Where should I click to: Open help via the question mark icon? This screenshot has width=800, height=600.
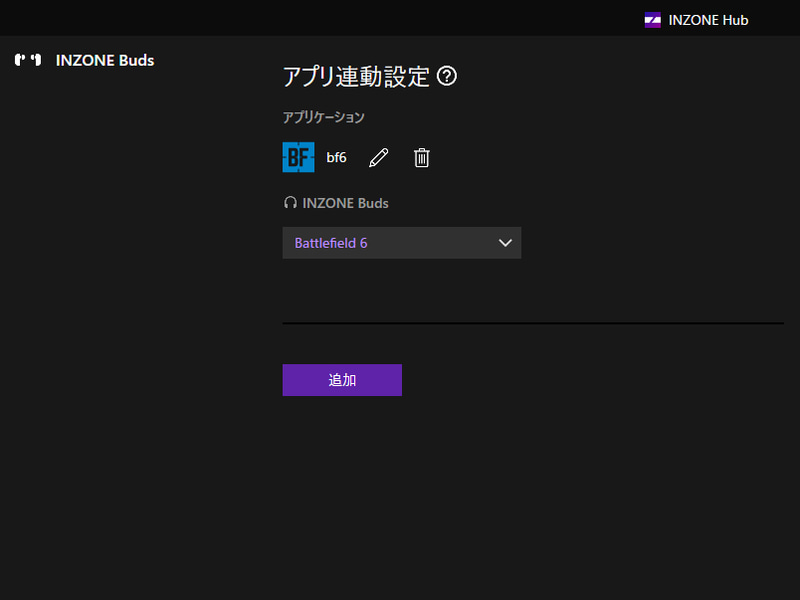447,77
